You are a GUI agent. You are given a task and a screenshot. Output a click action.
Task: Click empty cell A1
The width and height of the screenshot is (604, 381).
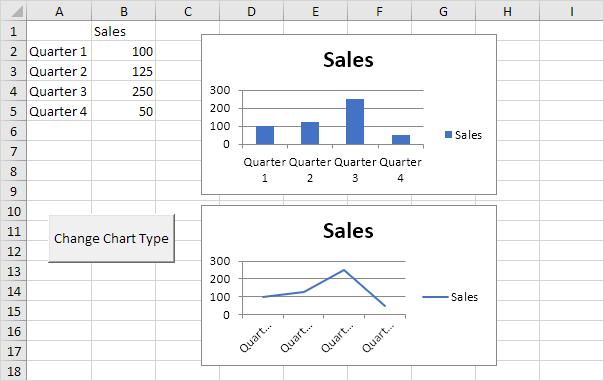[x=59, y=31]
